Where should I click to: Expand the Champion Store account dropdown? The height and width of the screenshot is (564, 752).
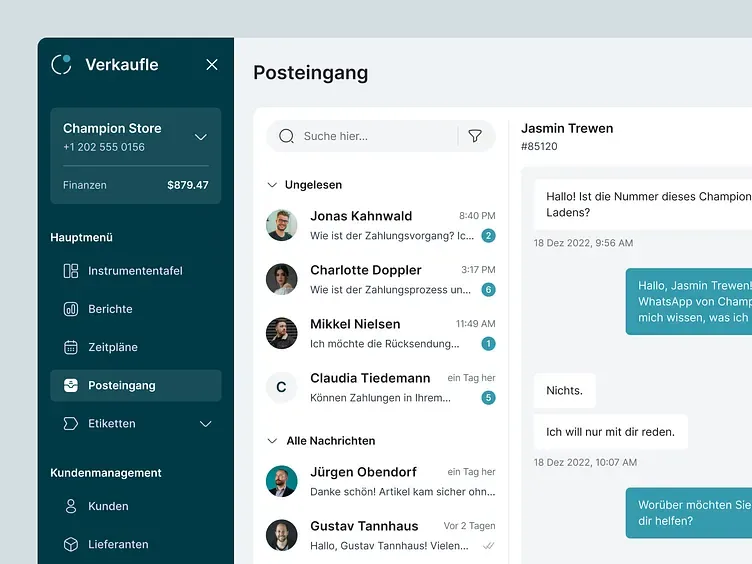coord(200,137)
